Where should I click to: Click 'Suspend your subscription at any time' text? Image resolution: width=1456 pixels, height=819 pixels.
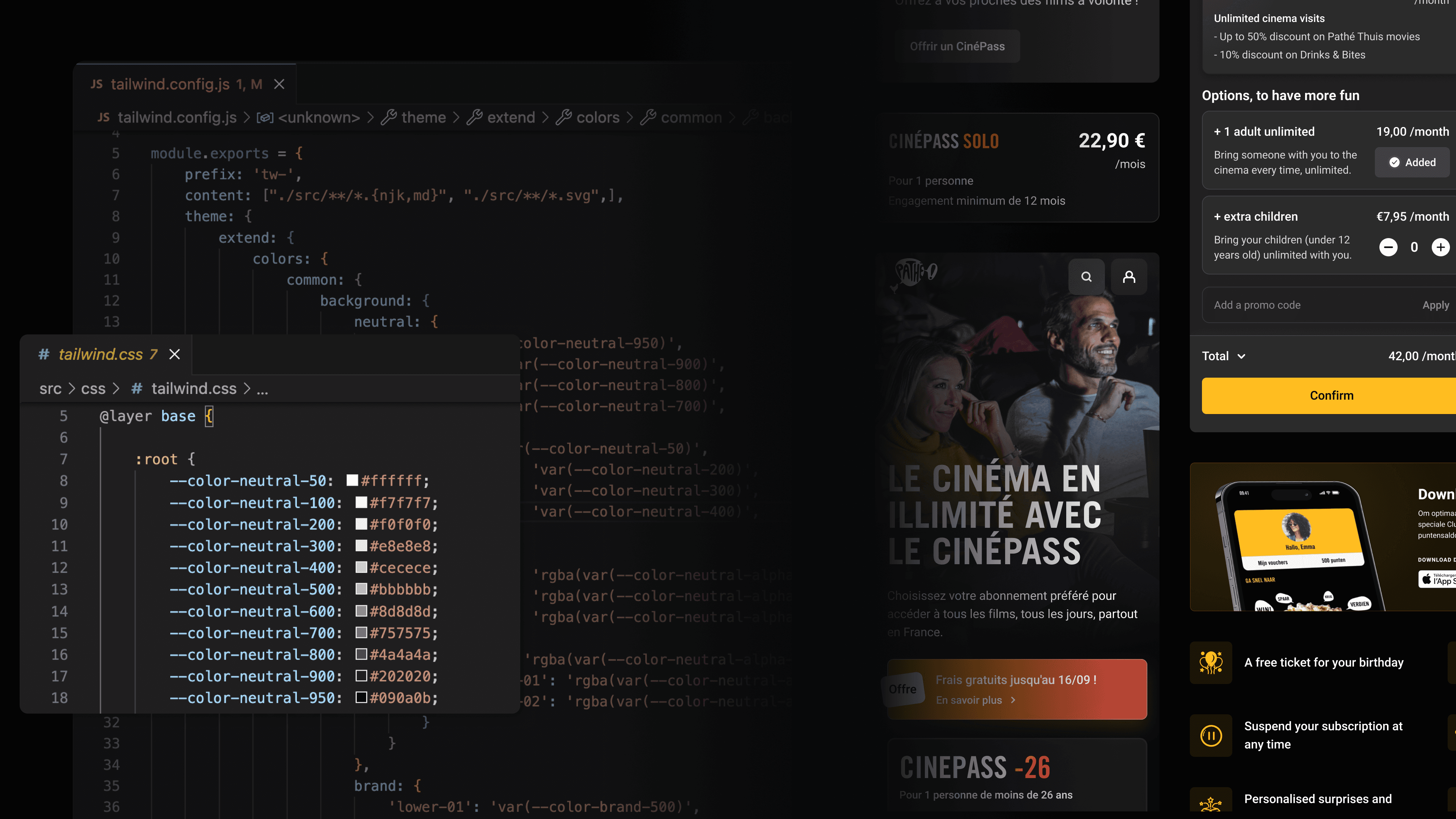point(1324,735)
